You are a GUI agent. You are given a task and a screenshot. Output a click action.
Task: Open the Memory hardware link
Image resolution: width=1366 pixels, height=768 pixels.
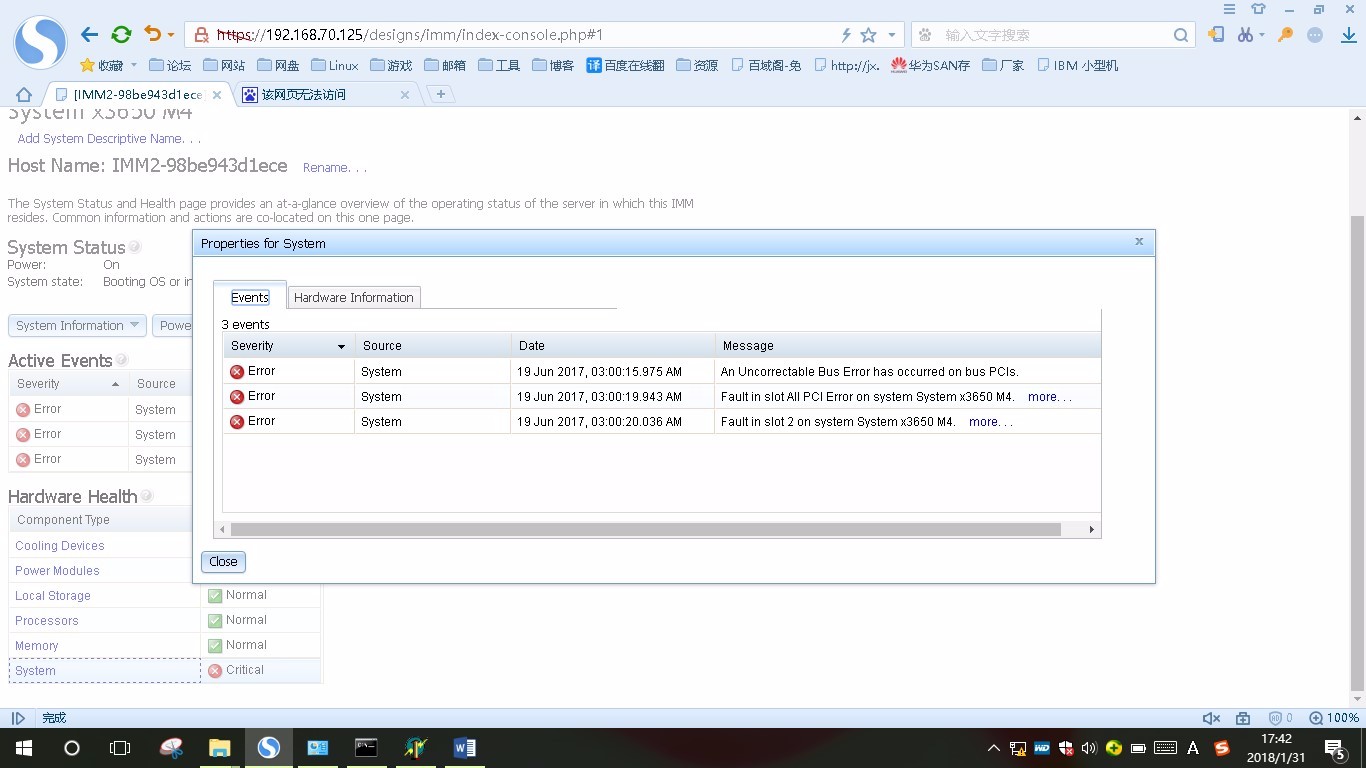click(37, 646)
